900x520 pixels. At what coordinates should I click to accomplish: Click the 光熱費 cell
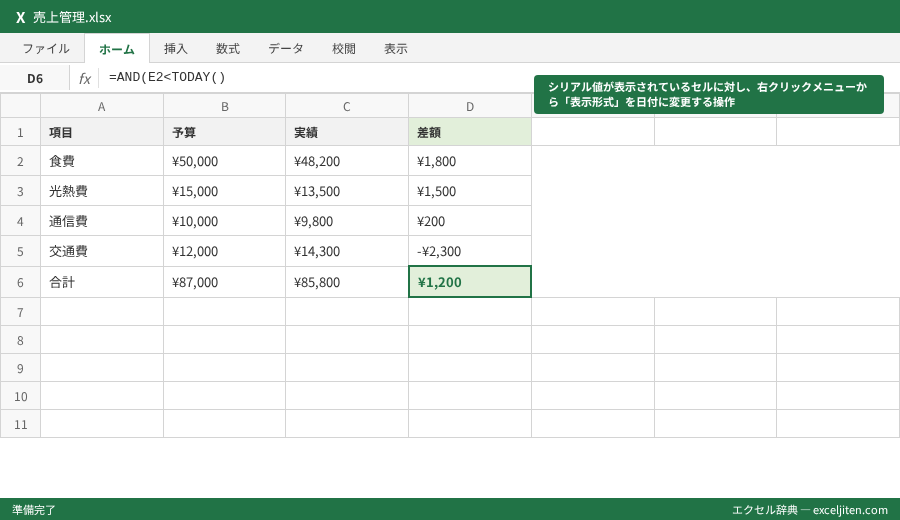[102, 191]
